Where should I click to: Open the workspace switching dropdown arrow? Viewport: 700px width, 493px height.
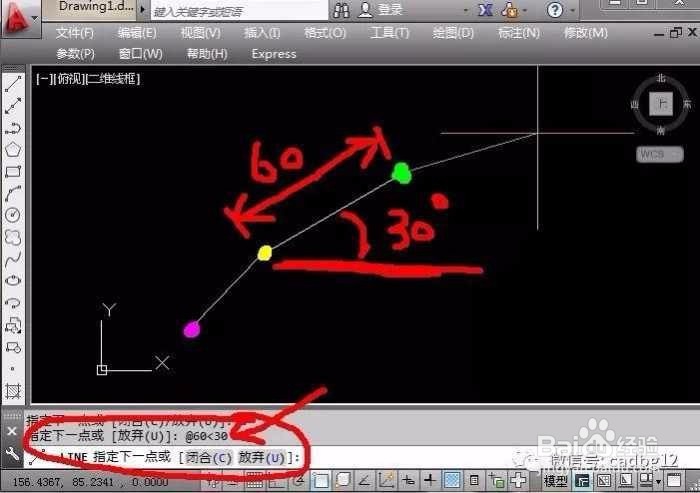tap(658, 482)
